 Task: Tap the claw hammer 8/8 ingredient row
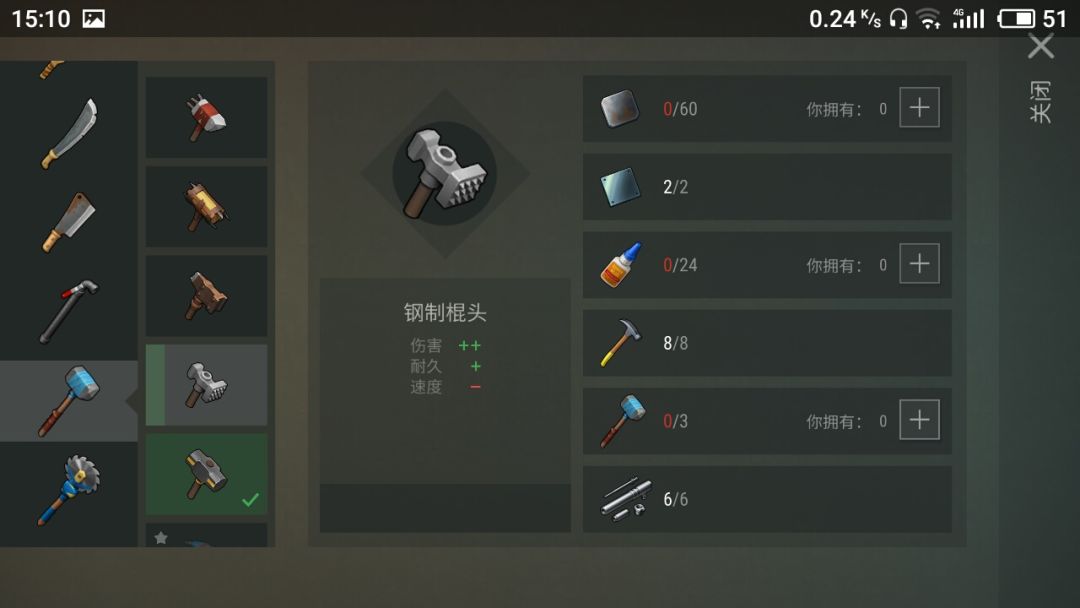click(767, 343)
